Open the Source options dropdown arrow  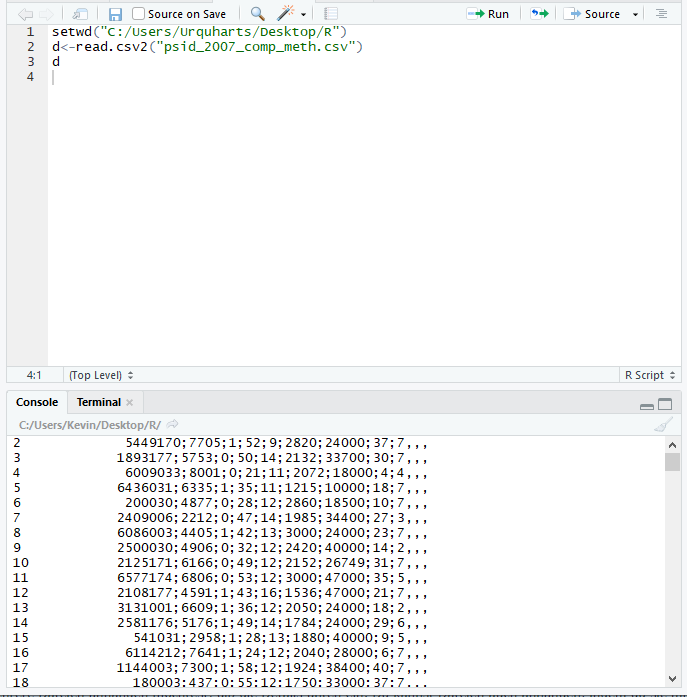point(635,14)
